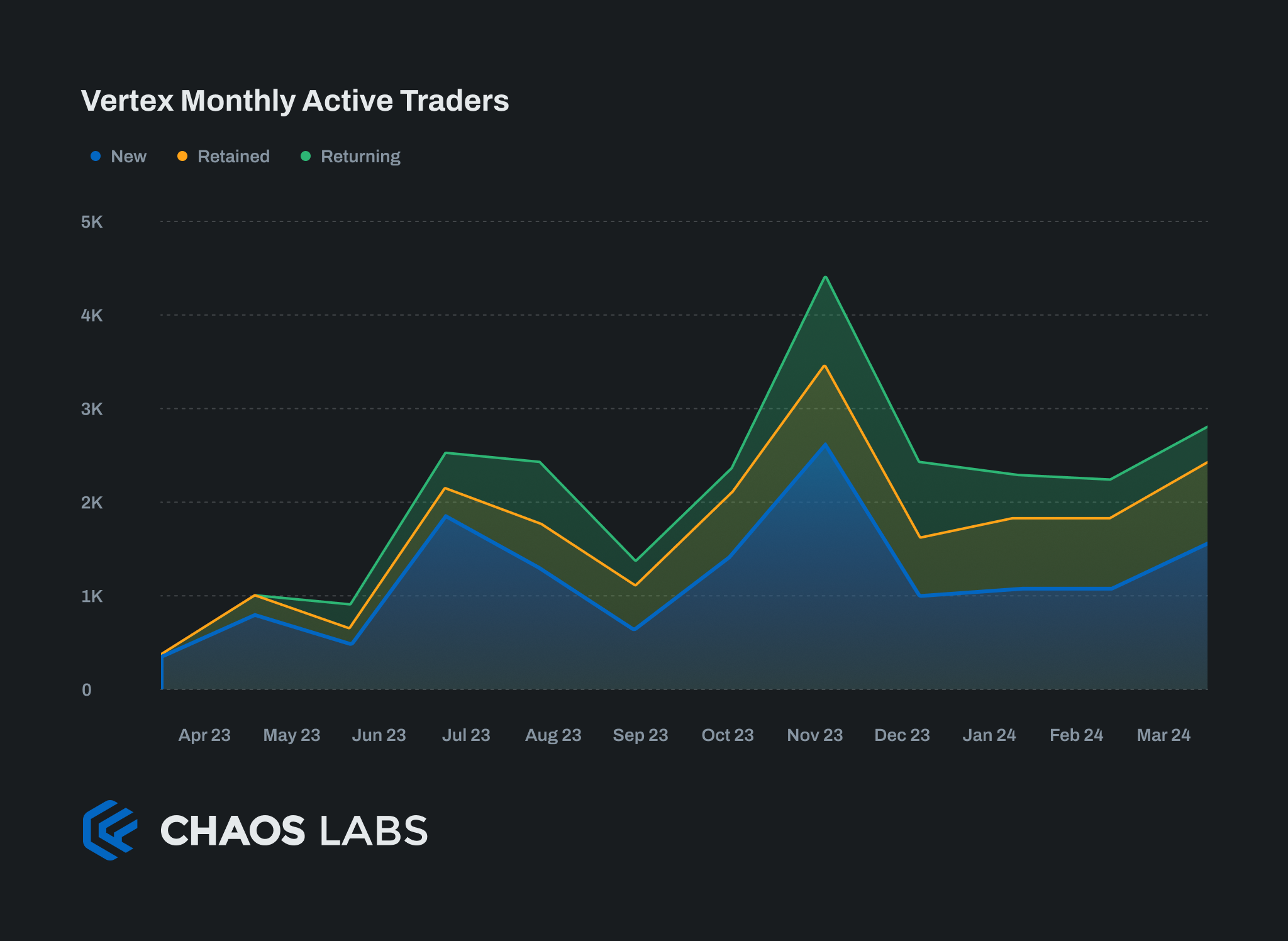Screen dimensions: 1288x941
Task: Select the Aug 23 axis label
Action: coord(553,735)
